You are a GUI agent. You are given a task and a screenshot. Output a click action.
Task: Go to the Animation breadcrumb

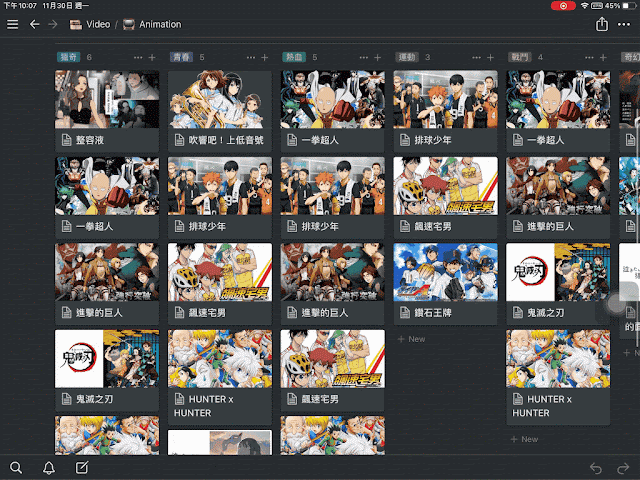click(152, 24)
